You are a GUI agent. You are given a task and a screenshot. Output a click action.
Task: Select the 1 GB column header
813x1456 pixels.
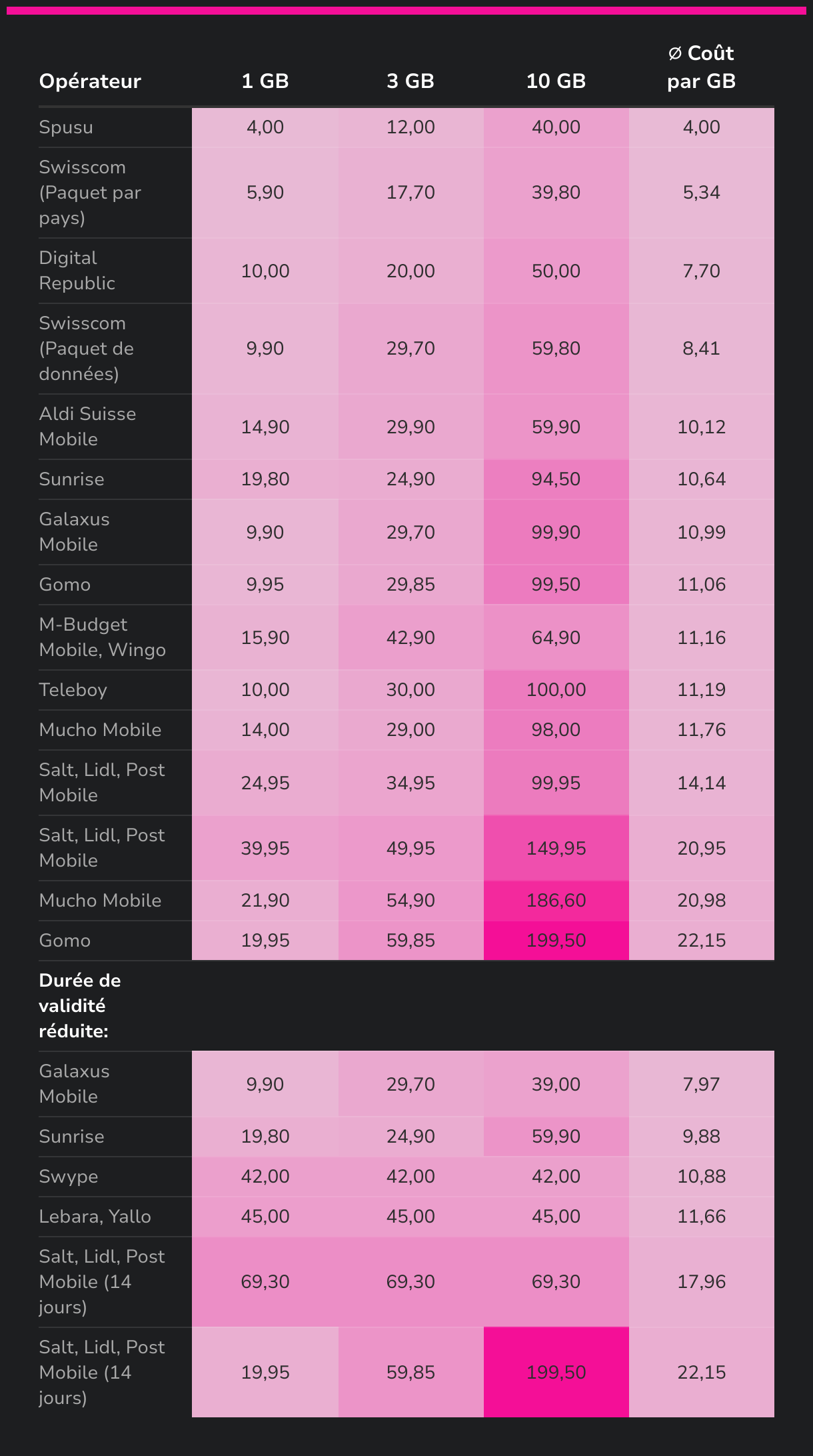[265, 81]
